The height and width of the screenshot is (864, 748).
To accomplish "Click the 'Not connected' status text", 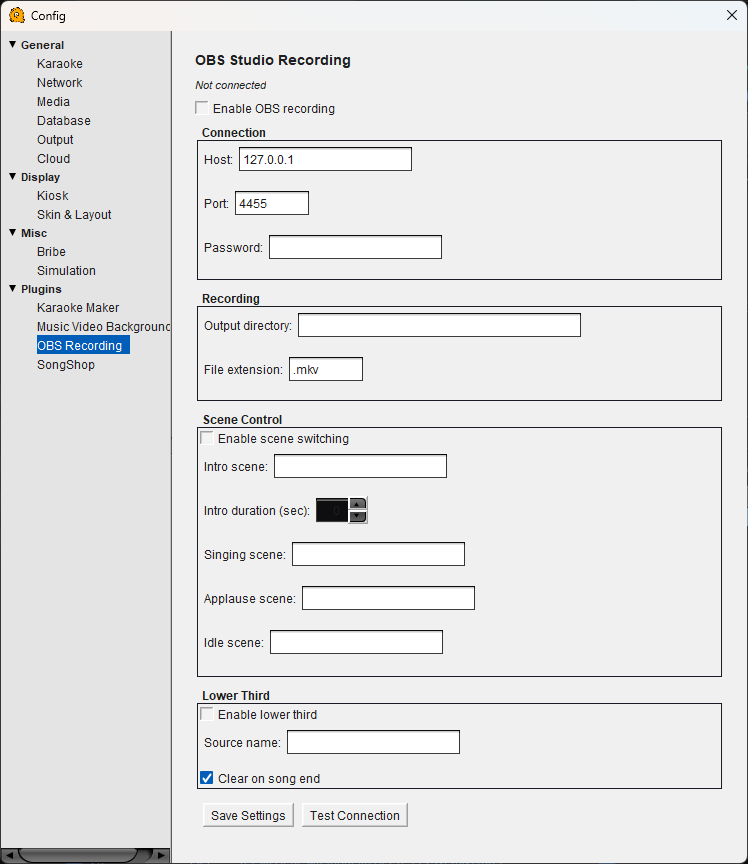I will coord(230,85).
